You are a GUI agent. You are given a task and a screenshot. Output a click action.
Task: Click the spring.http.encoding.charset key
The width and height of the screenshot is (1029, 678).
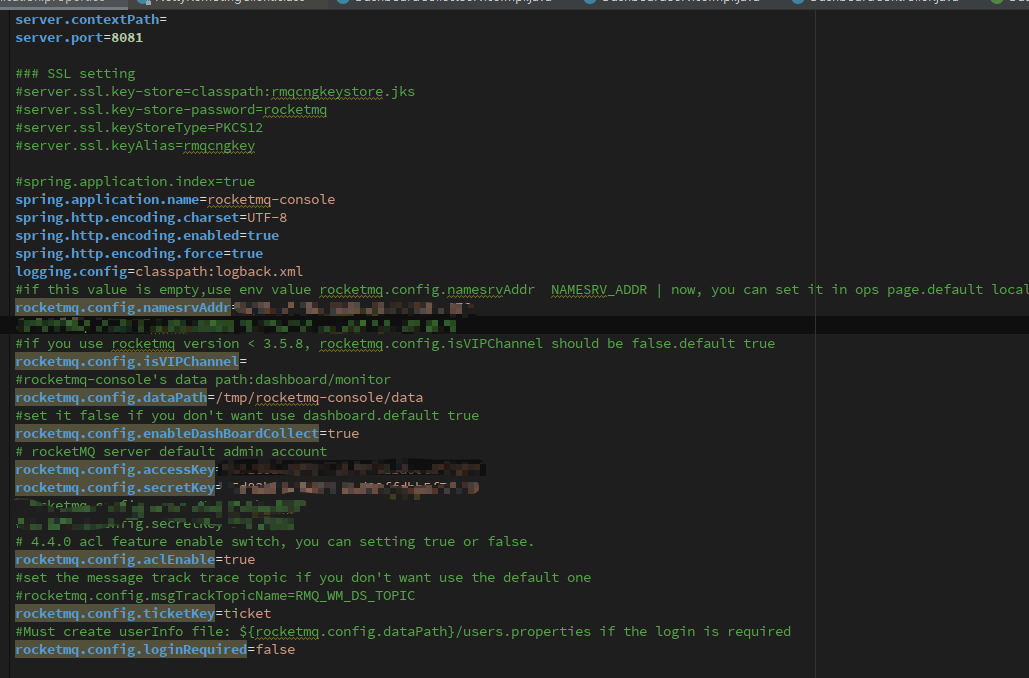[127, 217]
